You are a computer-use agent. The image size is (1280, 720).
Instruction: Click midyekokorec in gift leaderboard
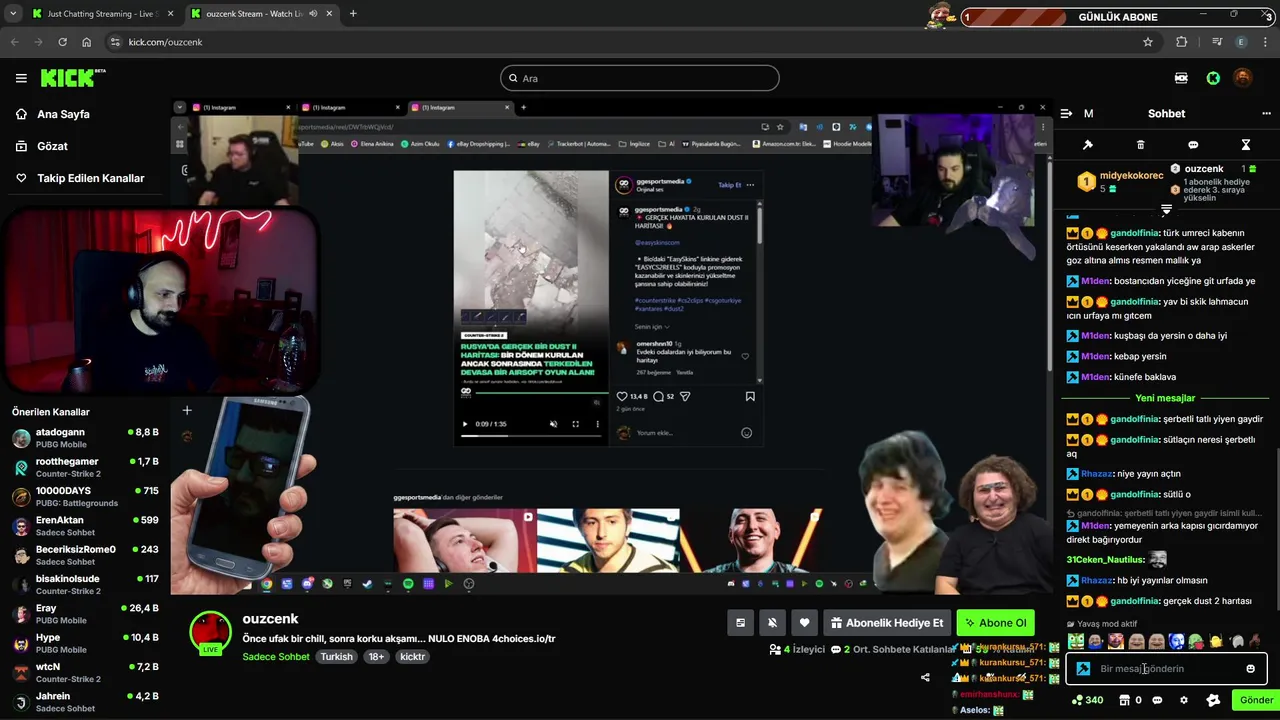point(1131,176)
